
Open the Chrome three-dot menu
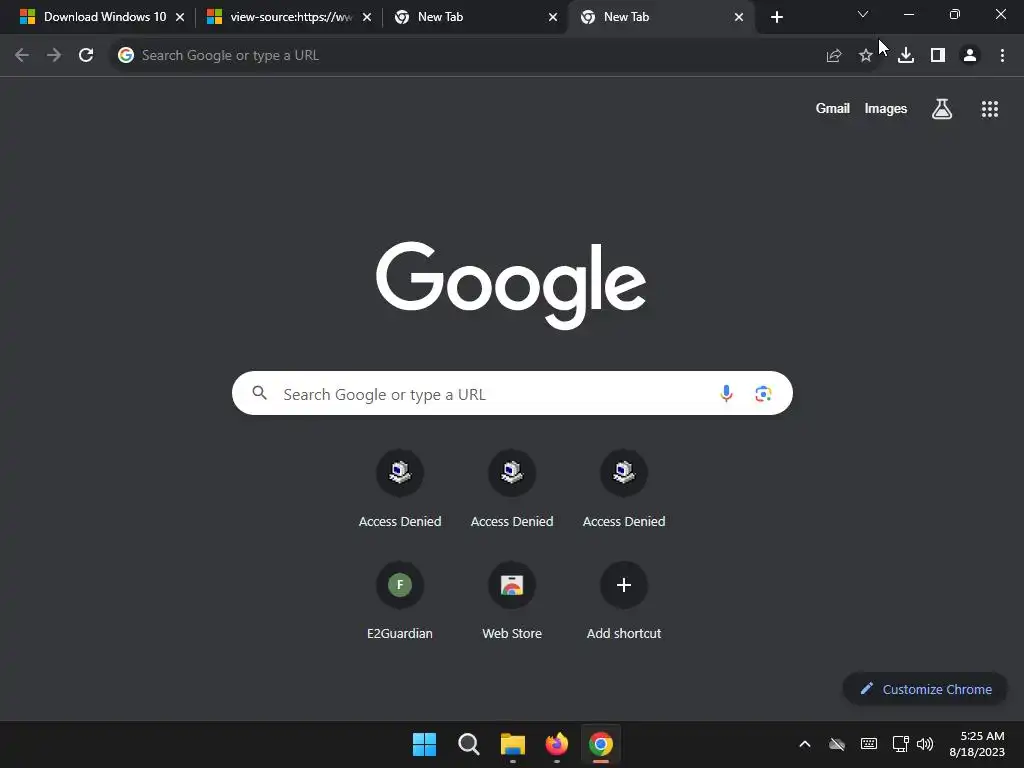(1002, 56)
